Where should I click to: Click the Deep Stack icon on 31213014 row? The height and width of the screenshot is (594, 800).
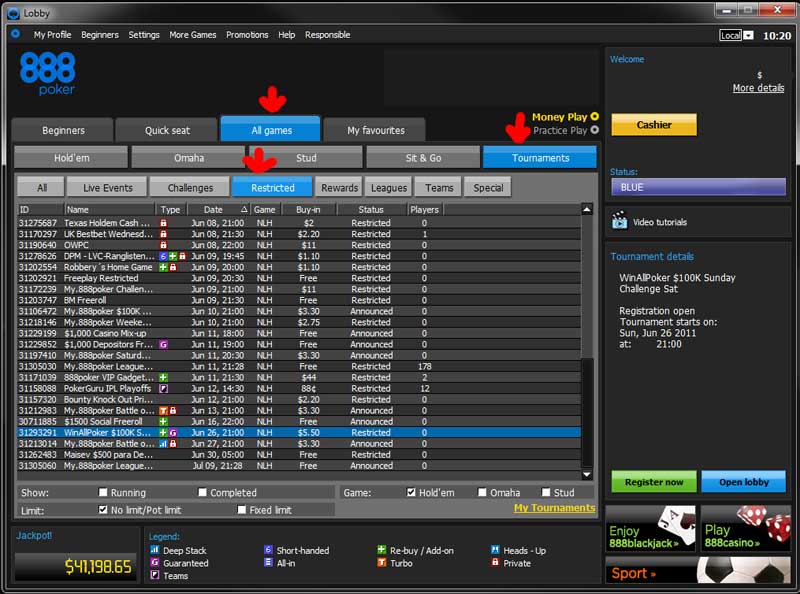pos(163,444)
